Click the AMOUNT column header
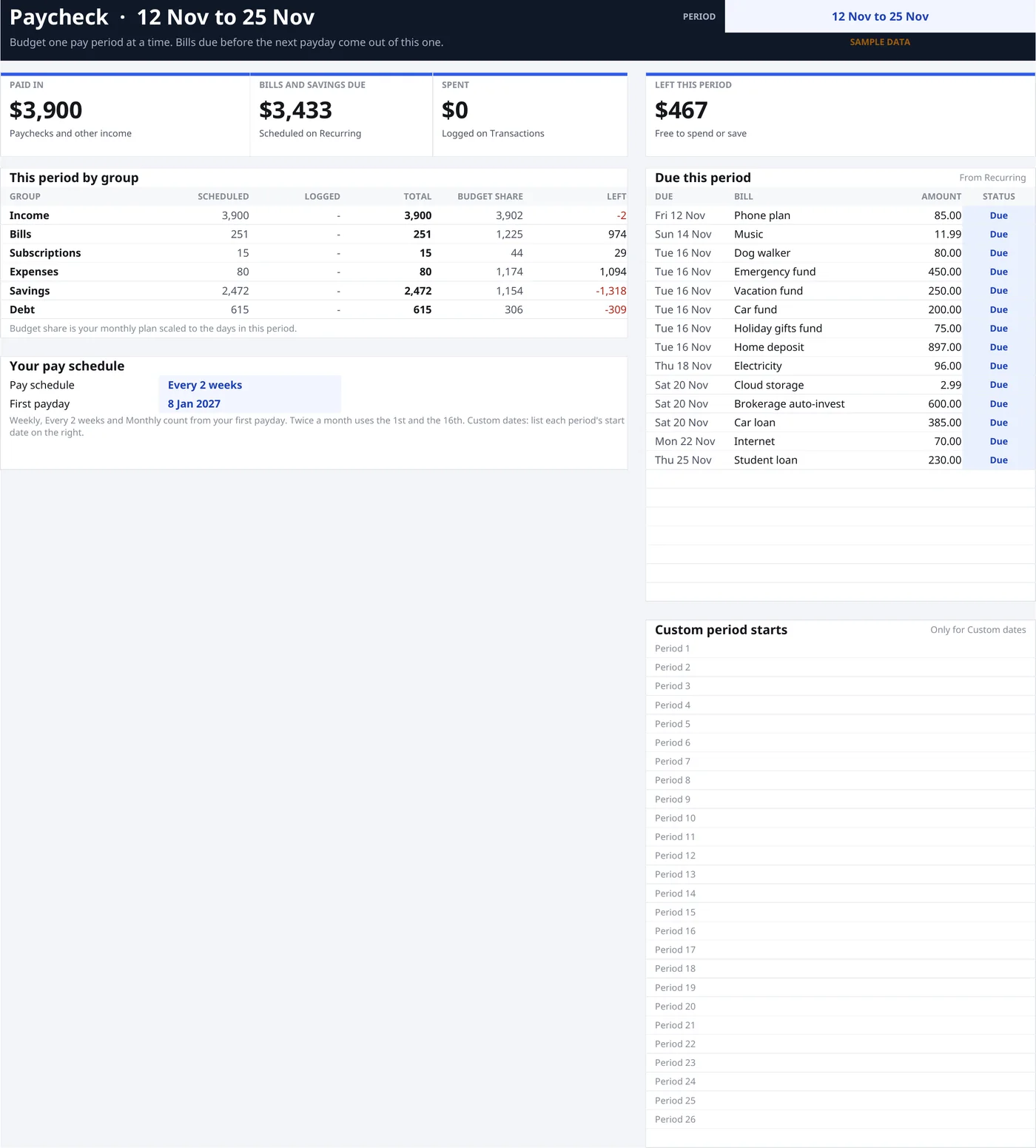1036x1148 pixels. (x=941, y=196)
